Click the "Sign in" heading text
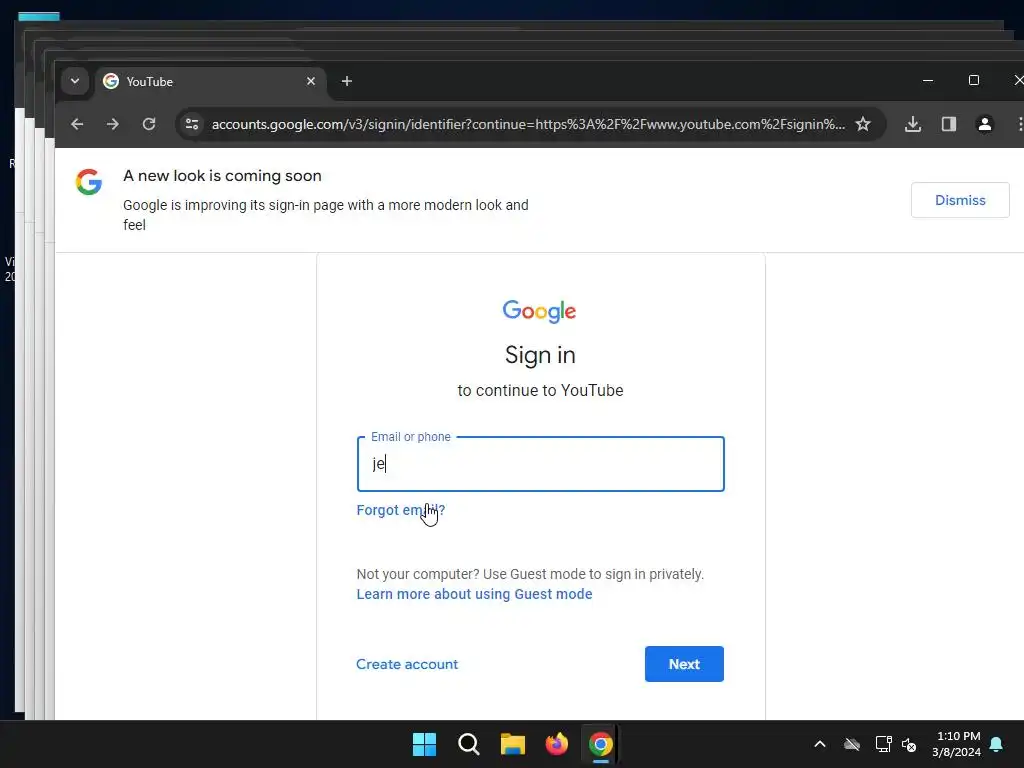Viewport: 1024px width, 768px height. [x=540, y=355]
